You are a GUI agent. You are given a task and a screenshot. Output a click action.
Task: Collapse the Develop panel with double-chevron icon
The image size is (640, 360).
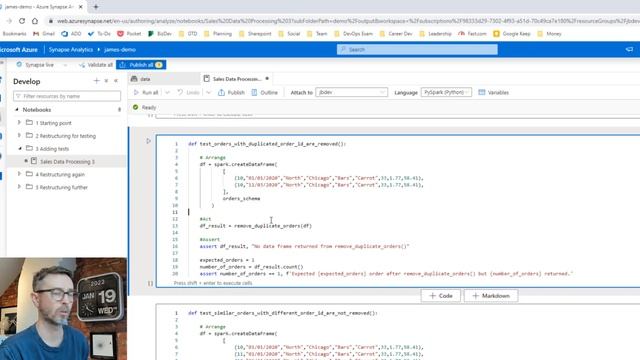coord(116,81)
